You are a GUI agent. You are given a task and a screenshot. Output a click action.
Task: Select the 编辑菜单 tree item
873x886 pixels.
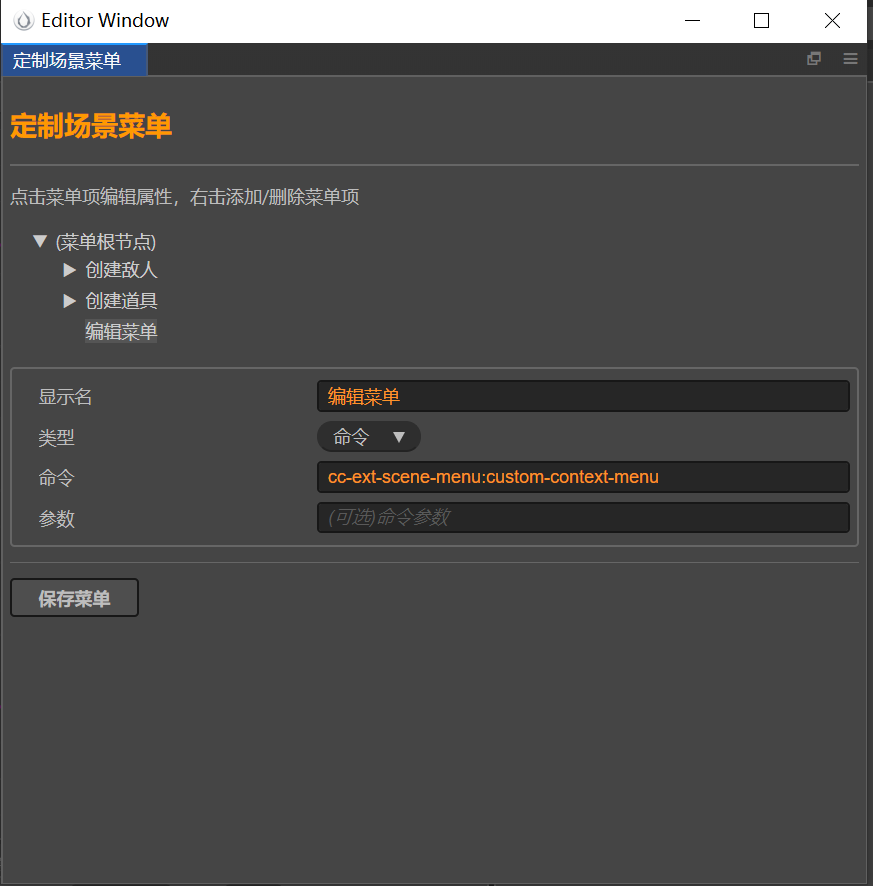(x=121, y=332)
